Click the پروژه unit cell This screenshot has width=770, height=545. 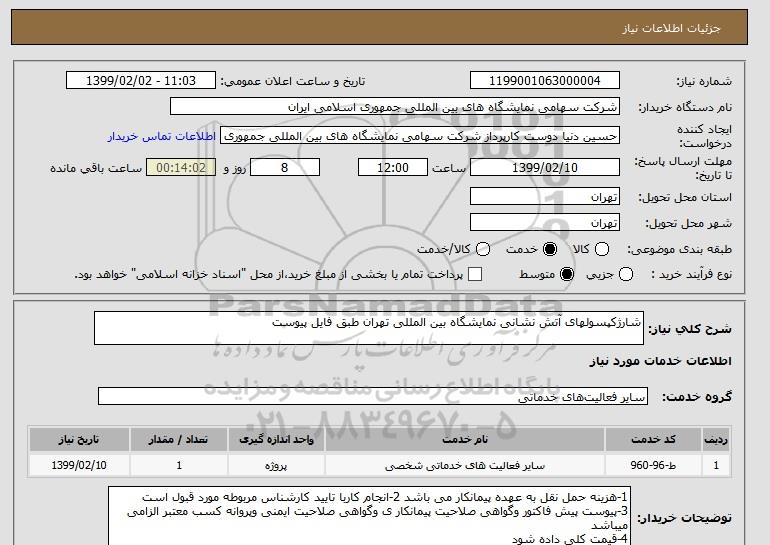(276, 465)
